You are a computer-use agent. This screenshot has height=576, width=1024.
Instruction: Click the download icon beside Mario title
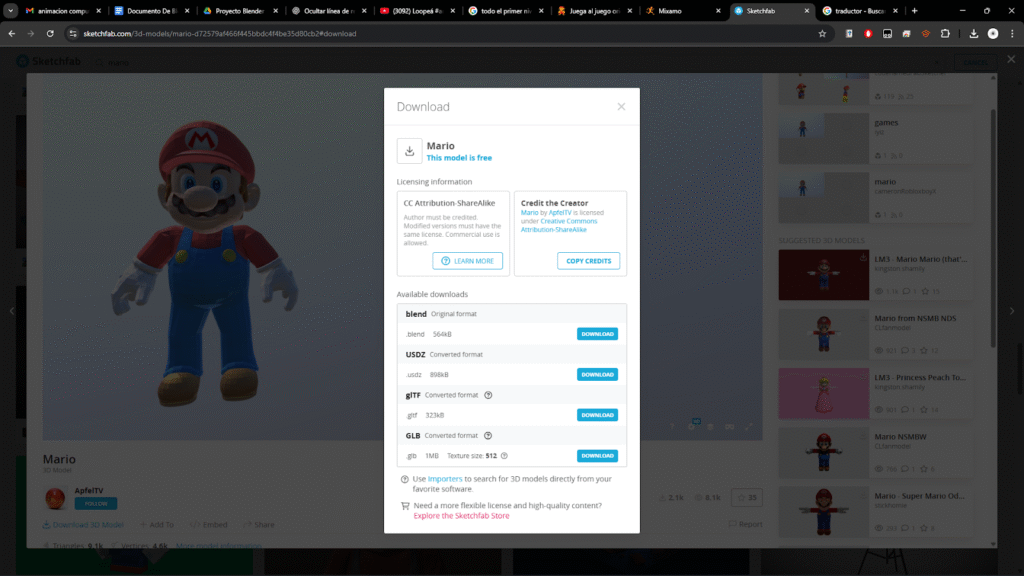(x=409, y=151)
